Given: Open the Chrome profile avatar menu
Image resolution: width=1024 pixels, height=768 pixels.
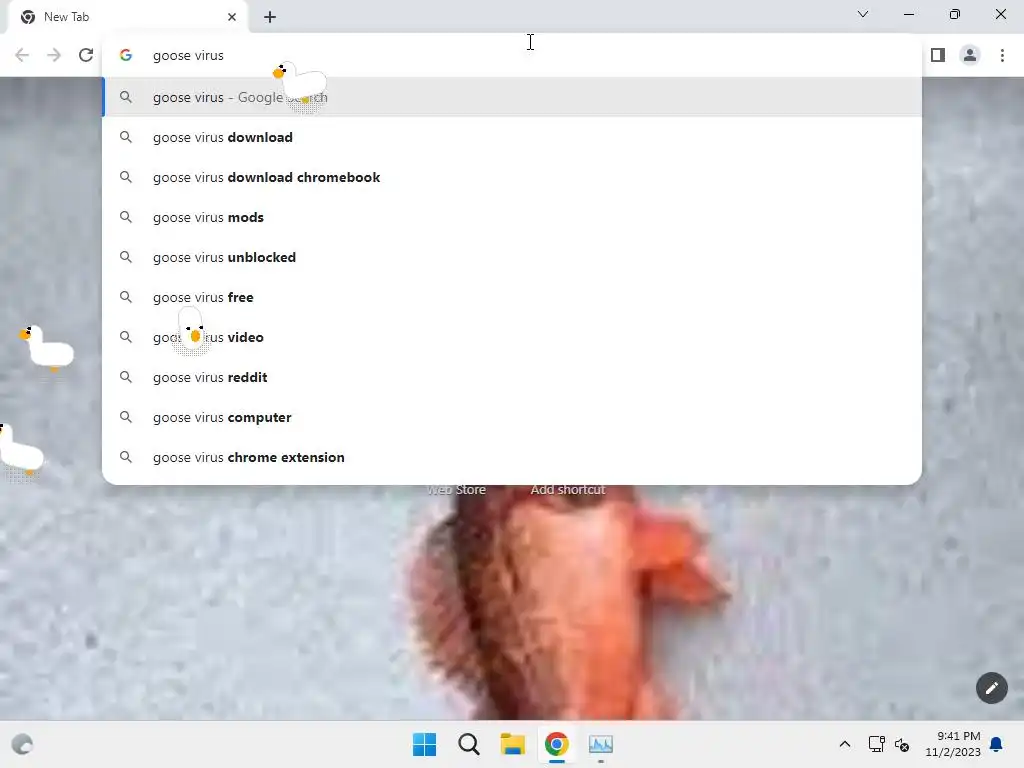Looking at the screenshot, I should 970,55.
